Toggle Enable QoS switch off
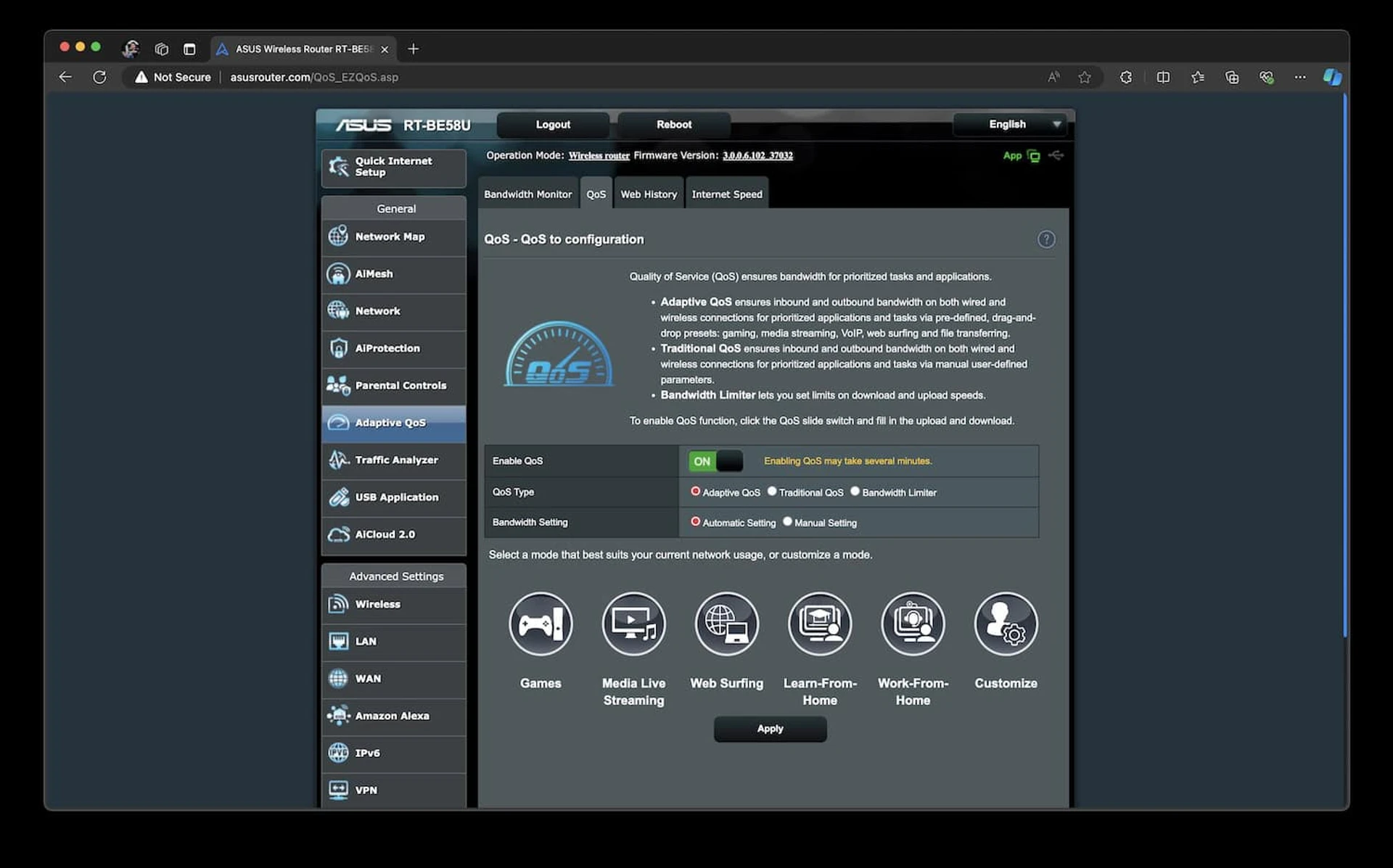Image resolution: width=1393 pixels, height=868 pixels. click(715, 461)
